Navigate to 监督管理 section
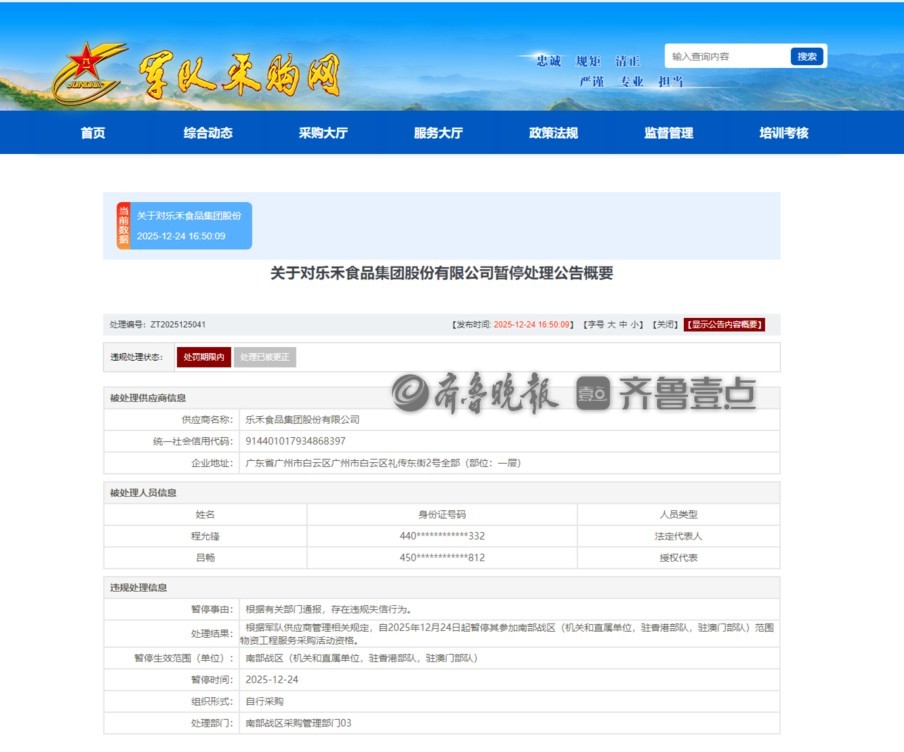The height and width of the screenshot is (752, 904). click(668, 133)
